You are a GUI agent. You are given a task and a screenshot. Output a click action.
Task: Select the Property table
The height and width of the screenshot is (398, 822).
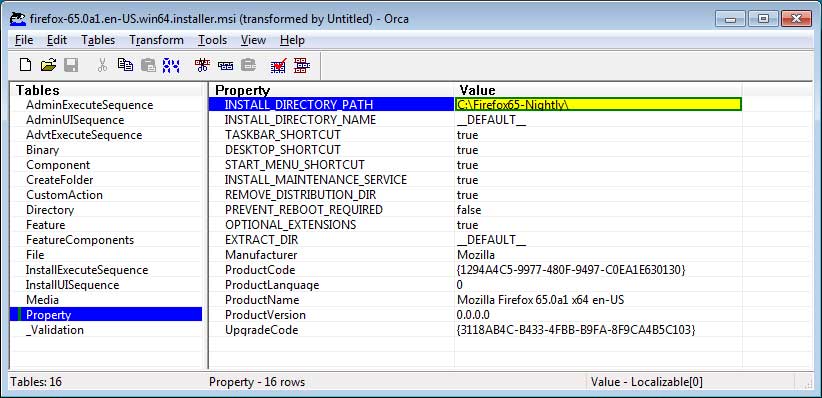[106, 315]
